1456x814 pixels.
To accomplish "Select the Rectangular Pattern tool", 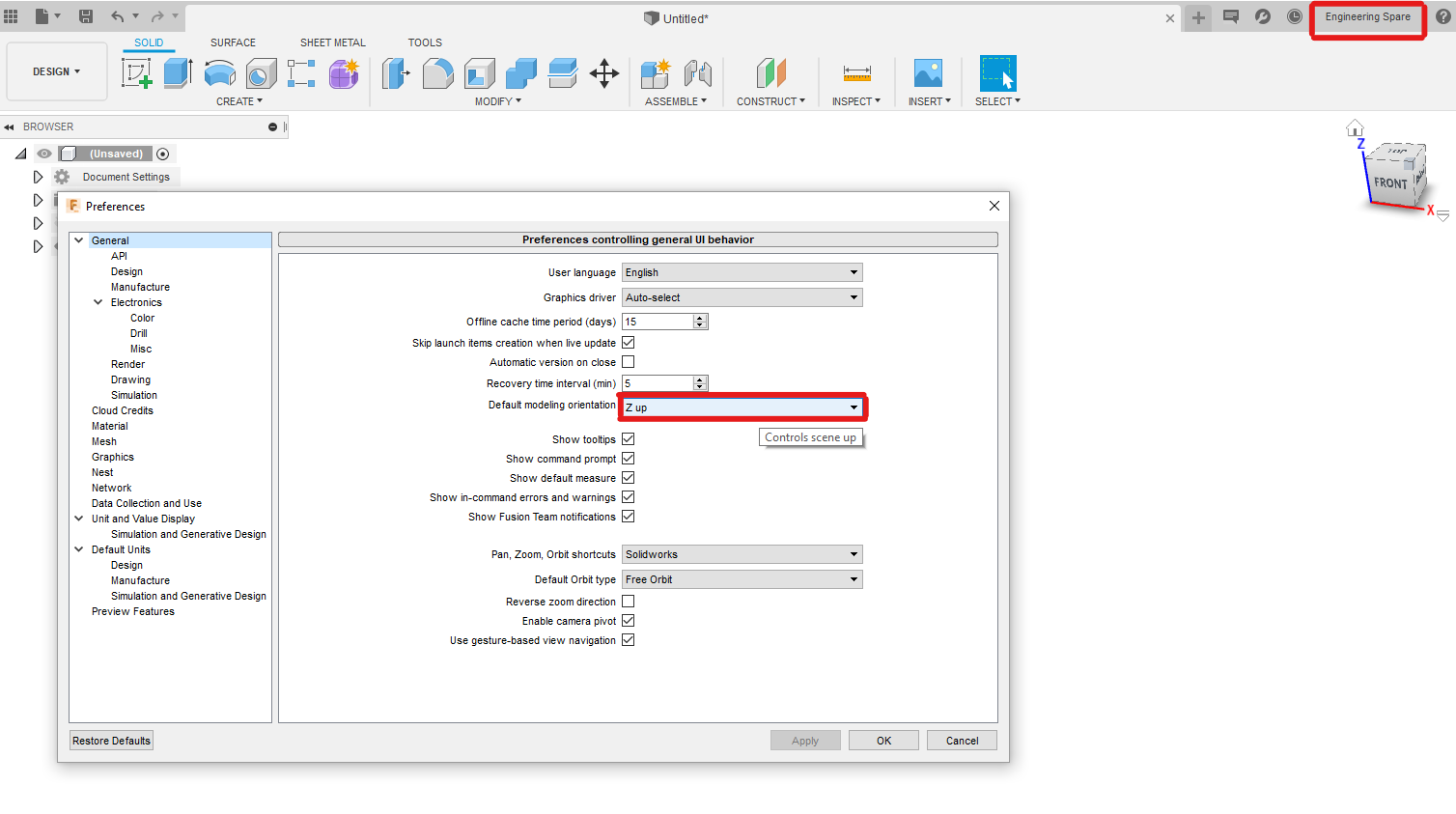I will (301, 73).
